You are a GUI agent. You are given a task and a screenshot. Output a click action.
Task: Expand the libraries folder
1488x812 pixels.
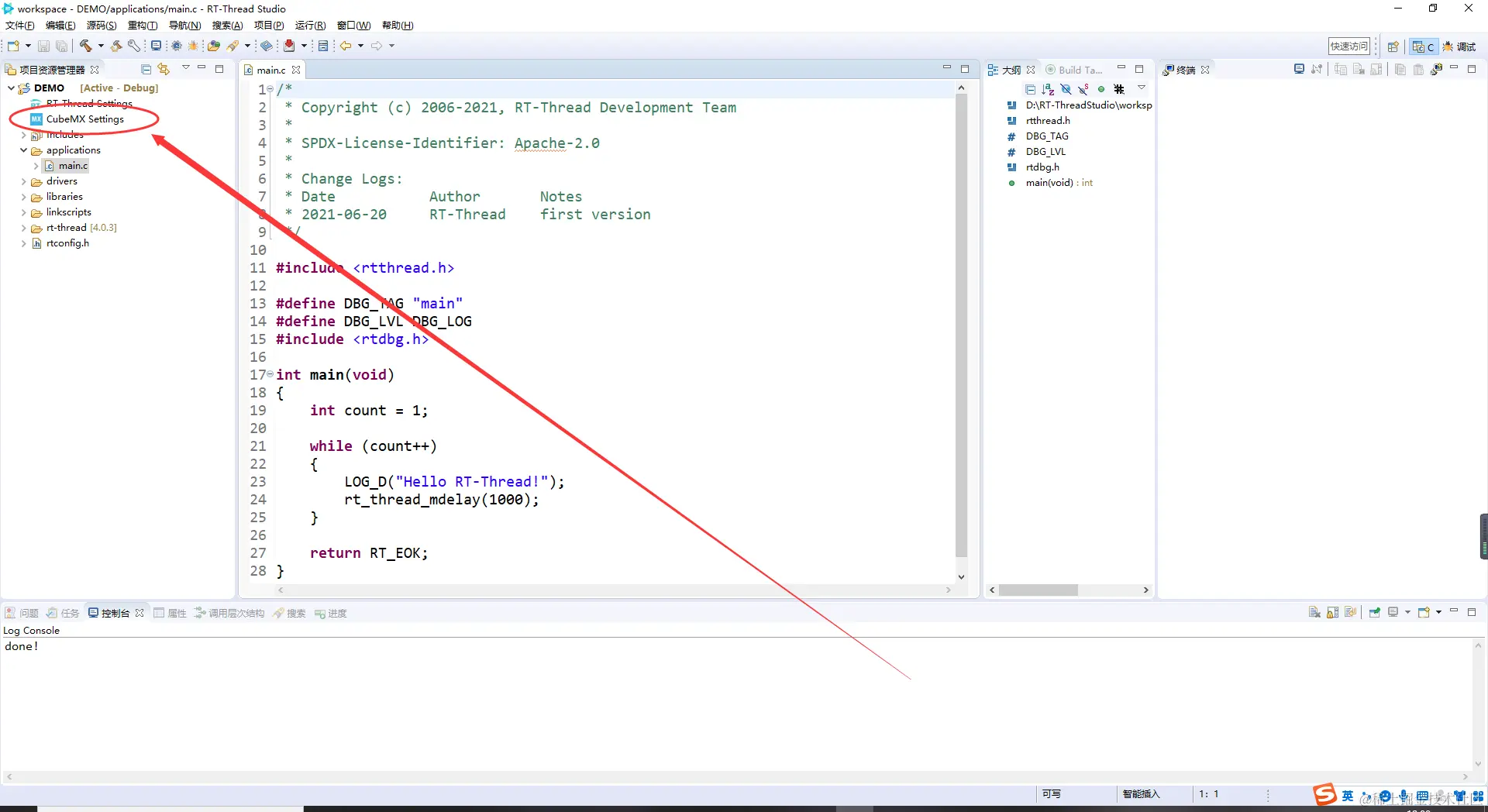(x=23, y=197)
